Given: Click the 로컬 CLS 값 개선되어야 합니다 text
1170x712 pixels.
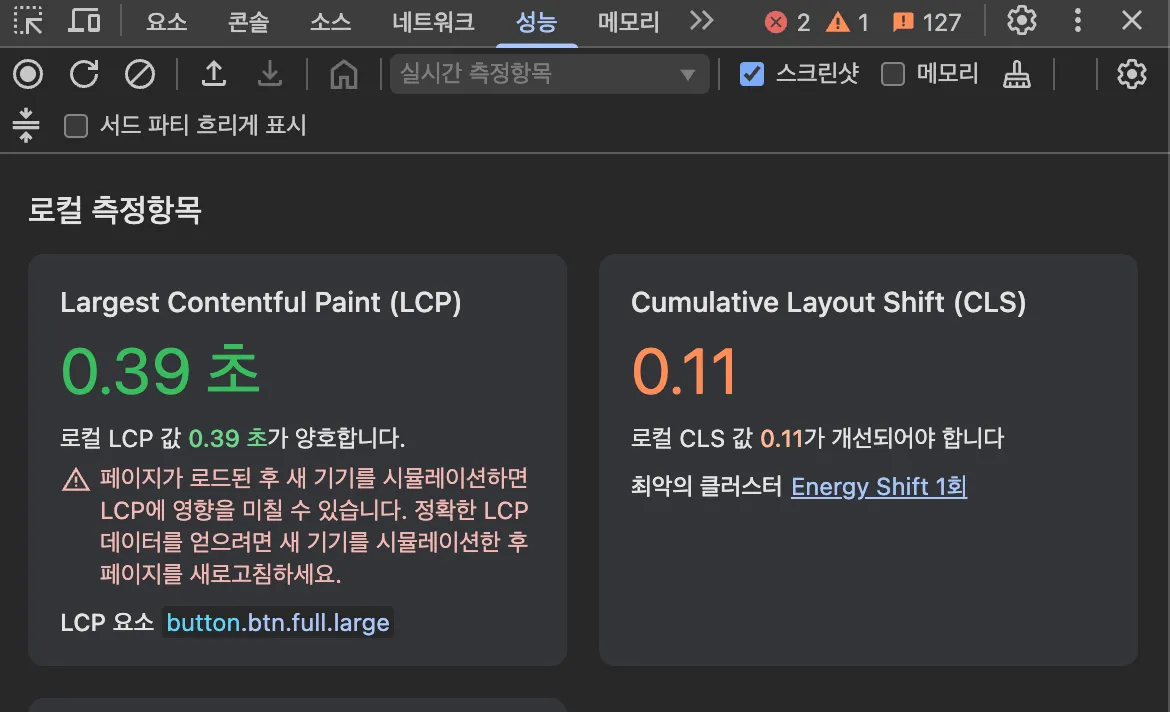Looking at the screenshot, I should pyautogui.click(x=818, y=438).
